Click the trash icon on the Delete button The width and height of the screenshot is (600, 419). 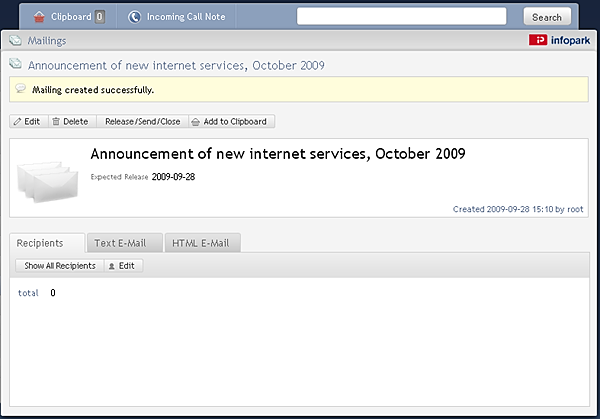(x=56, y=121)
